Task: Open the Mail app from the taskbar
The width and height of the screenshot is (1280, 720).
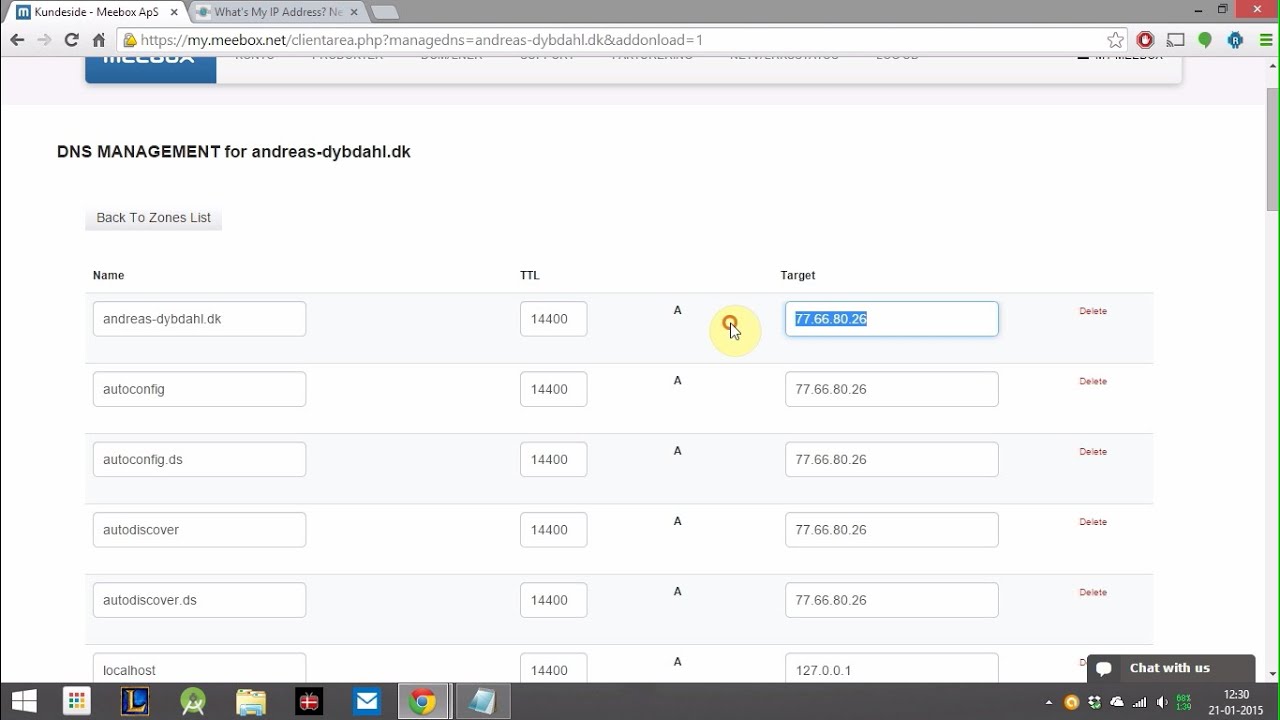Action: coord(367,701)
